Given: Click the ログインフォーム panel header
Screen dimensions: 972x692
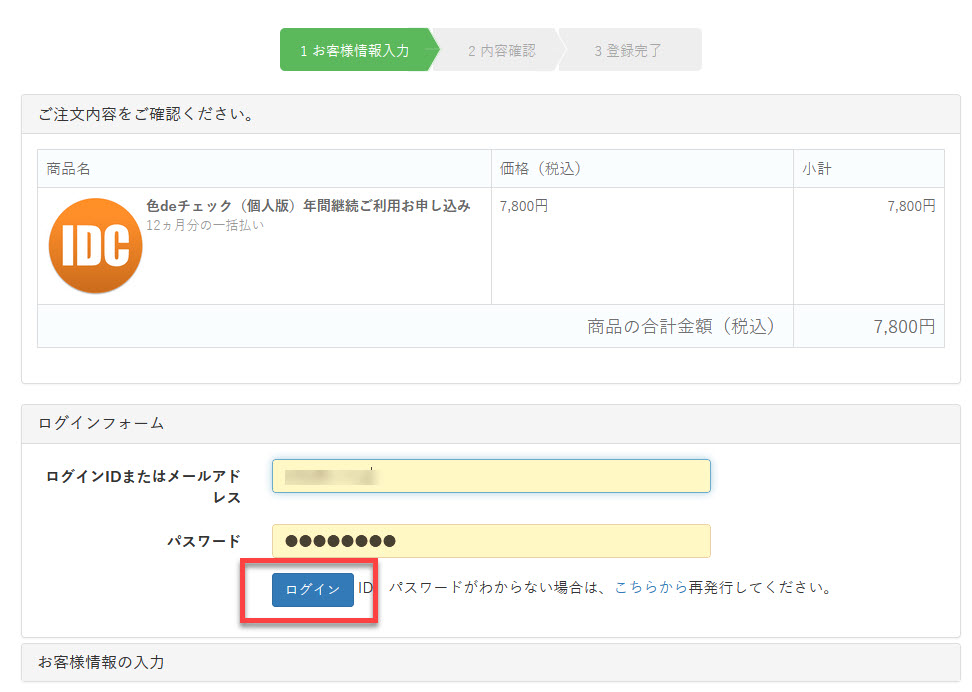Looking at the screenshot, I should click(x=101, y=424).
